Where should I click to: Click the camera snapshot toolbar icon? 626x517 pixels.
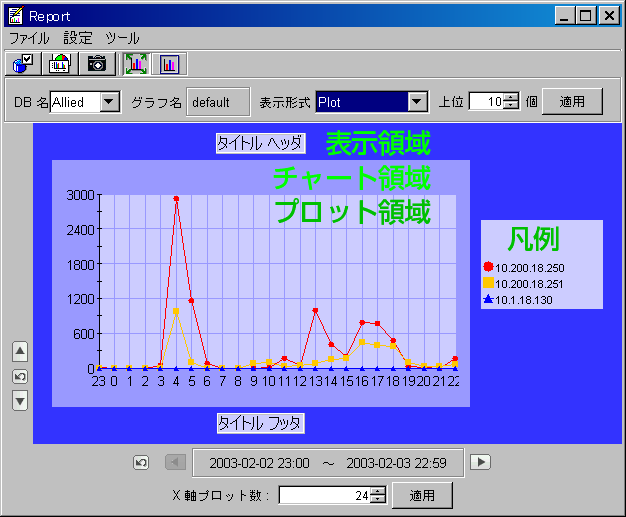97,63
